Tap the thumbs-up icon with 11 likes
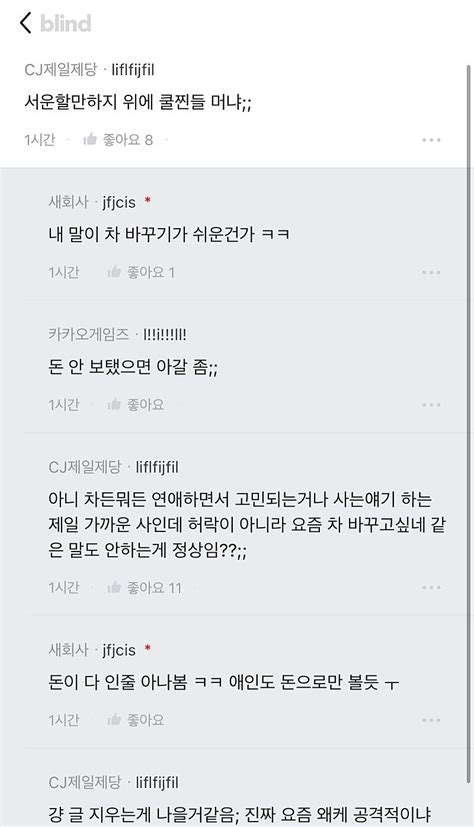This screenshot has width=474, height=827. [x=114, y=588]
